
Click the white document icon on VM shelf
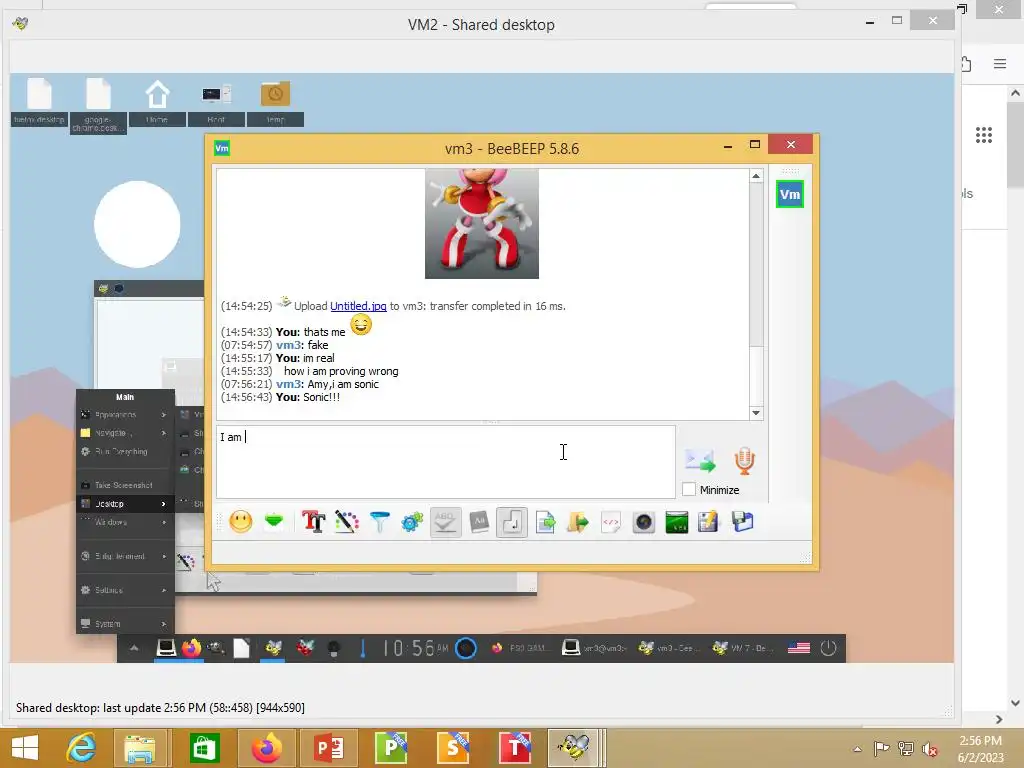242,648
